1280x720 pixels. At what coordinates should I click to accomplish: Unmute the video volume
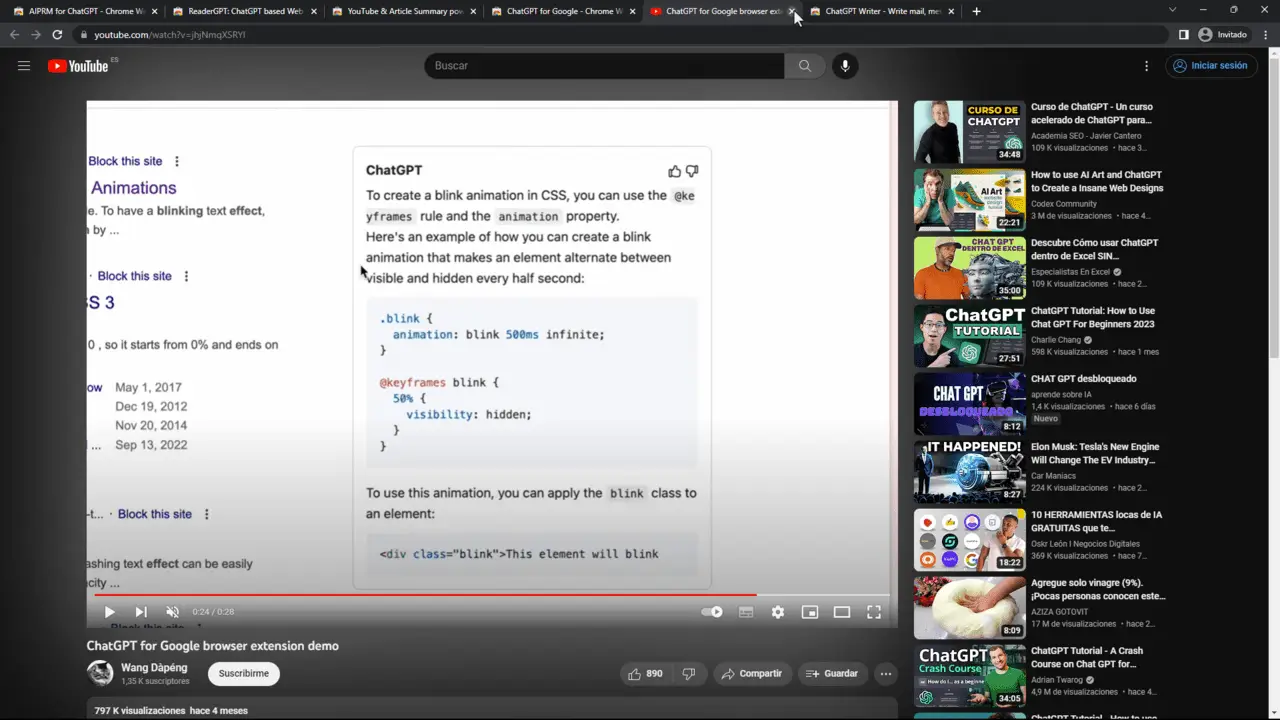[x=172, y=612]
